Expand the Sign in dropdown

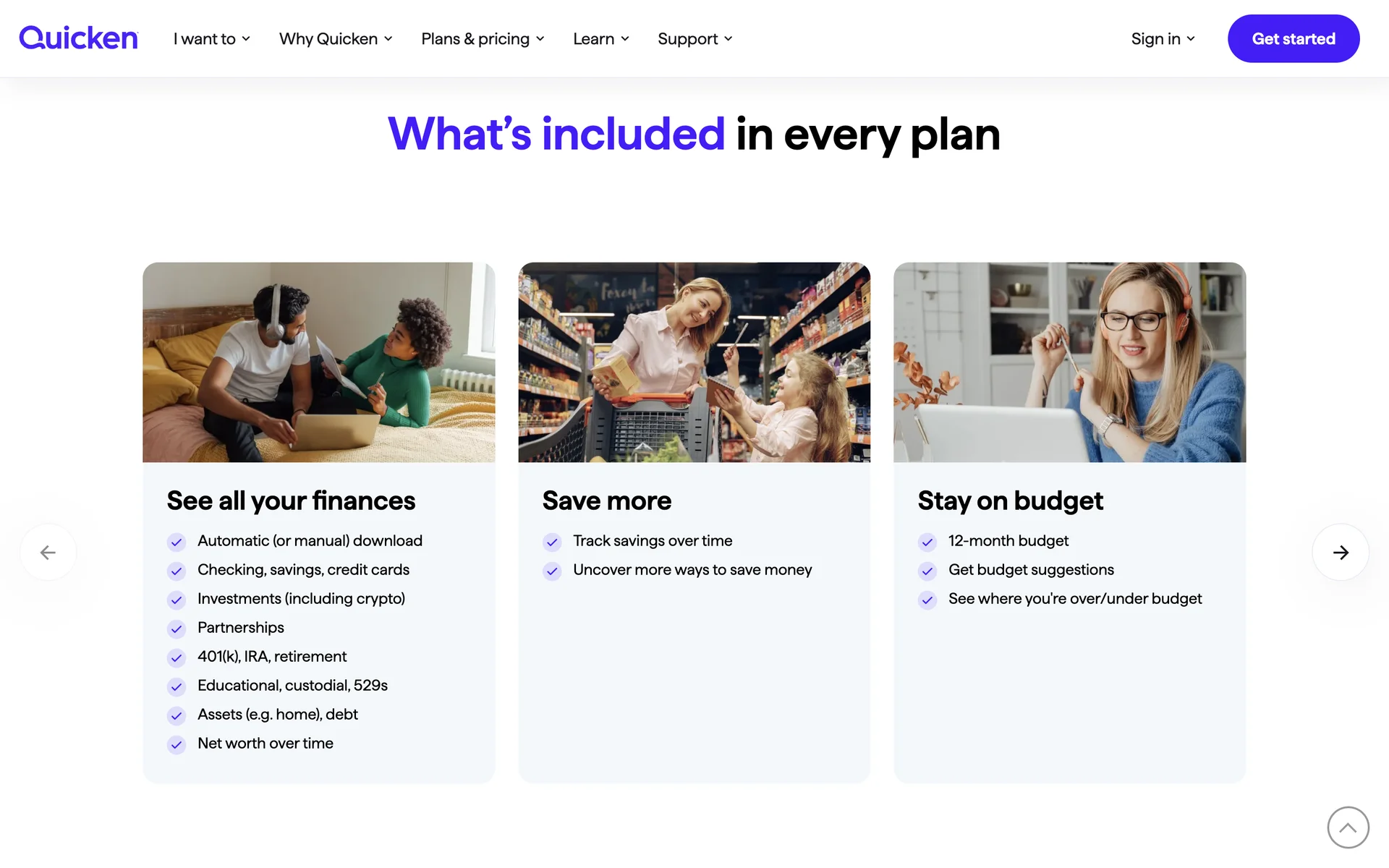point(1163,39)
